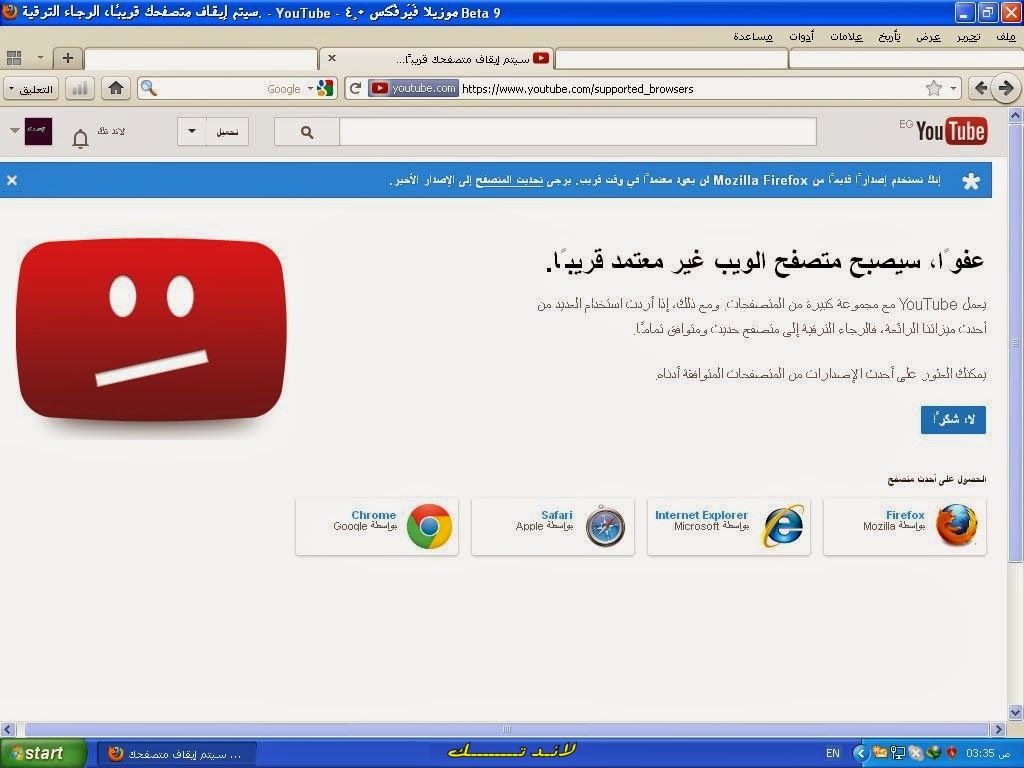Screen dimensions: 1024x768
Task: Click the تحديث المتصفح link in banner
Action: pos(509,180)
